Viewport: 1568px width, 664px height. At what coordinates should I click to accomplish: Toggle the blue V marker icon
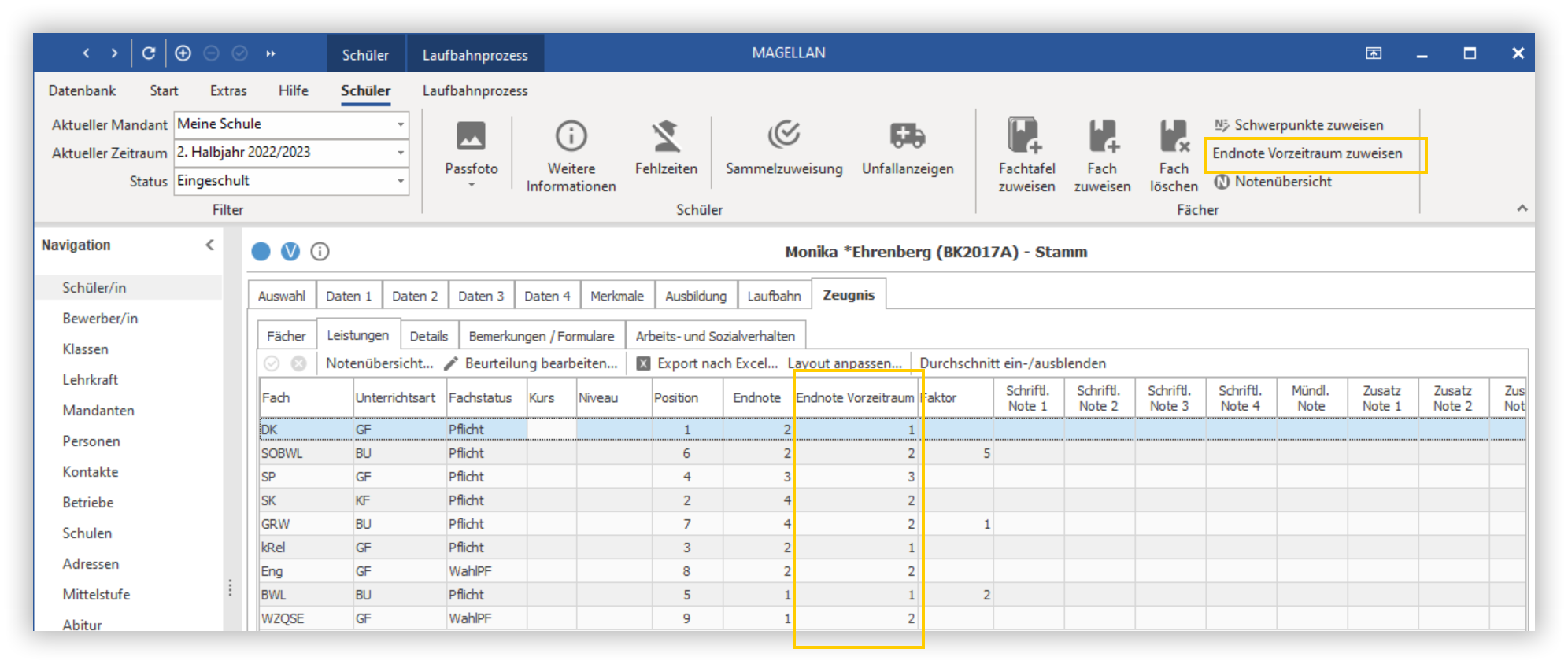(290, 251)
